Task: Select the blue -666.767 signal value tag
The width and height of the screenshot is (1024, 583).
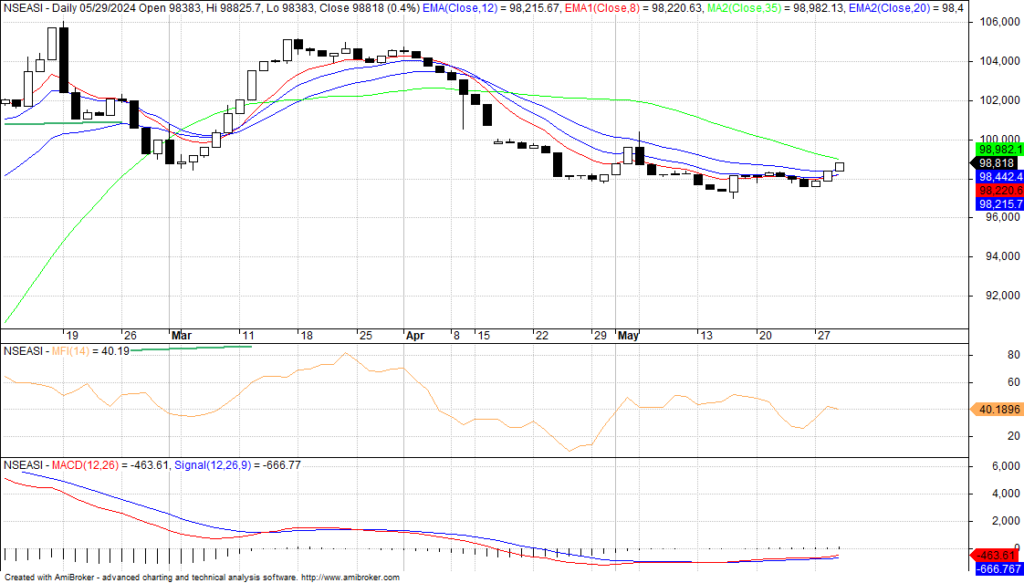Action: 997,569
